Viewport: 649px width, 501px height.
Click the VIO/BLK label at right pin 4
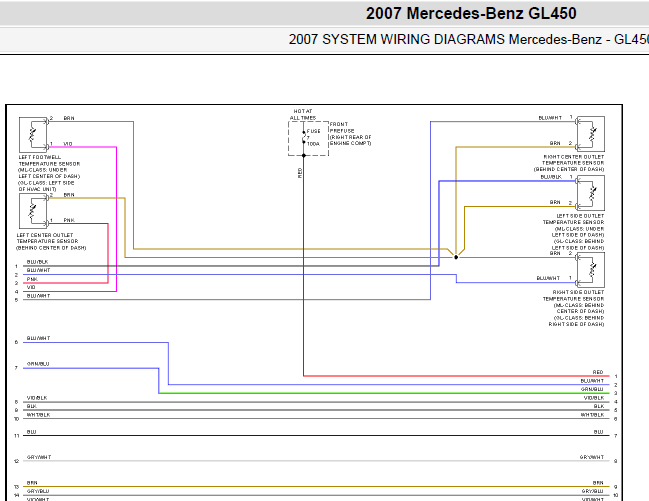tap(594, 398)
